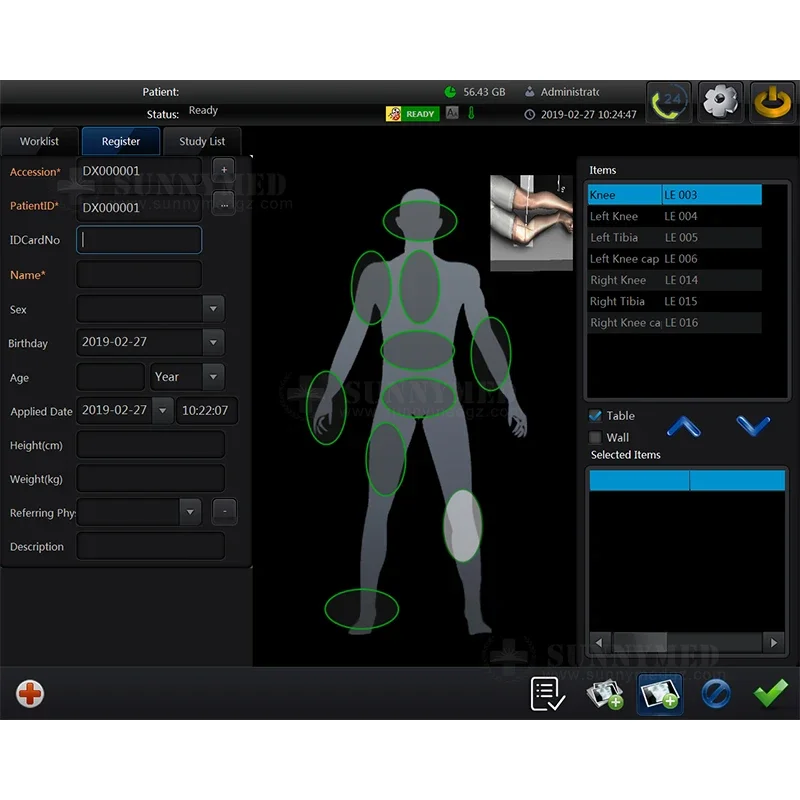Select the abdomen region ellipse
The image size is (800, 800).
click(x=417, y=350)
